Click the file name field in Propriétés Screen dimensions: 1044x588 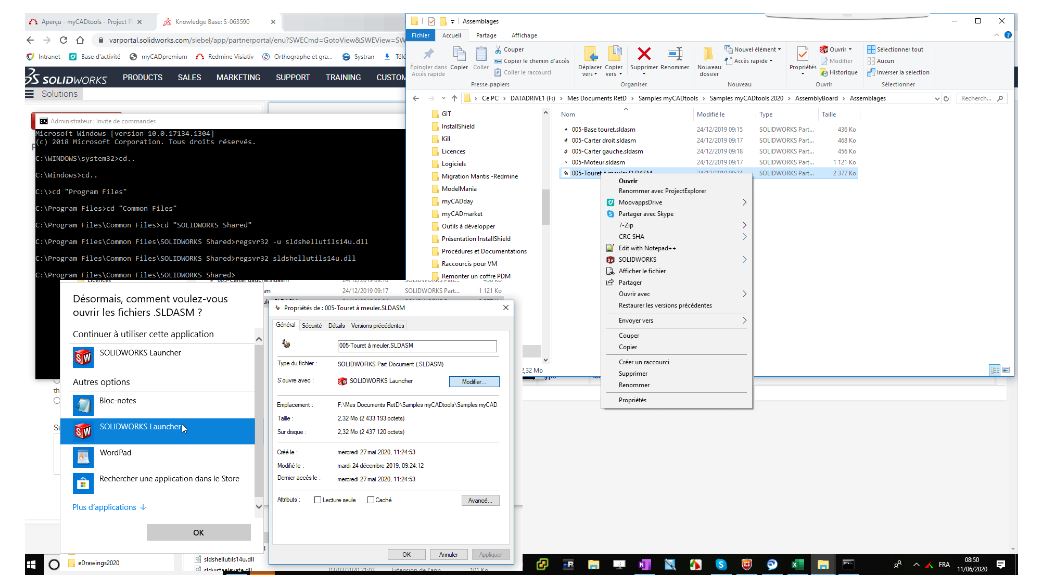click(x=417, y=346)
